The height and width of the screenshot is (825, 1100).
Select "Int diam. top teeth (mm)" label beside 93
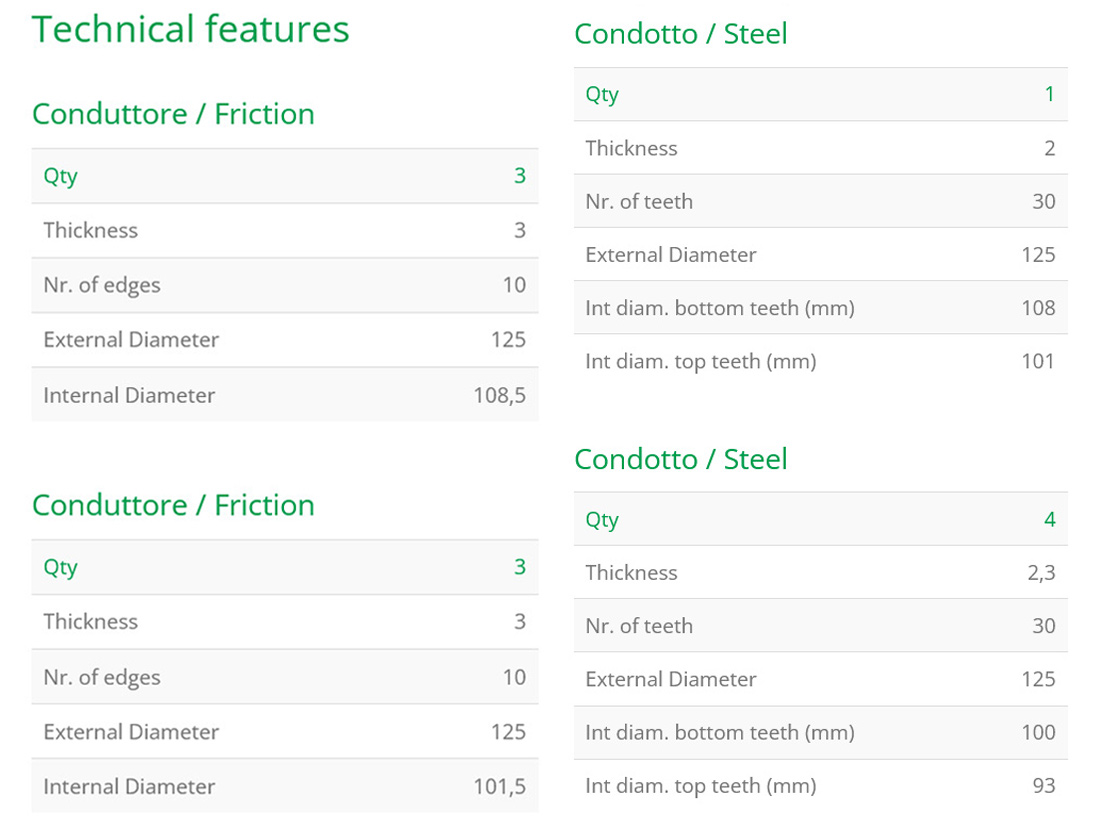point(700,785)
